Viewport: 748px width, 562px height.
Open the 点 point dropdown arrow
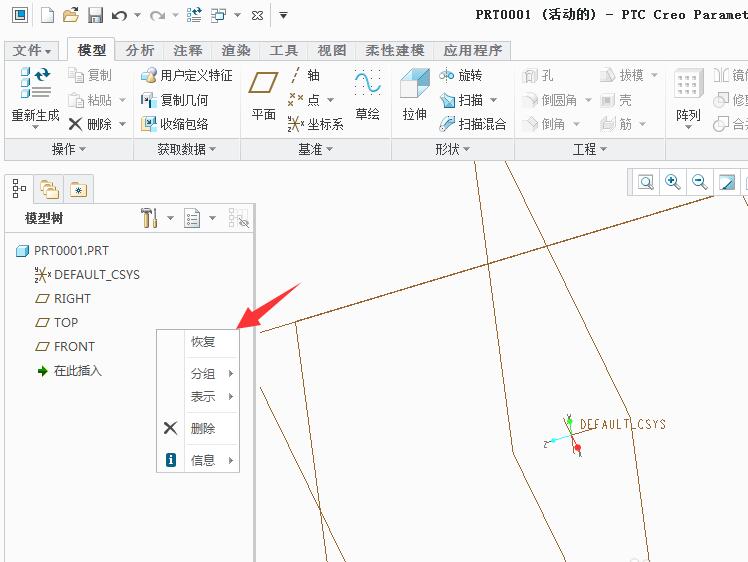coord(330,100)
